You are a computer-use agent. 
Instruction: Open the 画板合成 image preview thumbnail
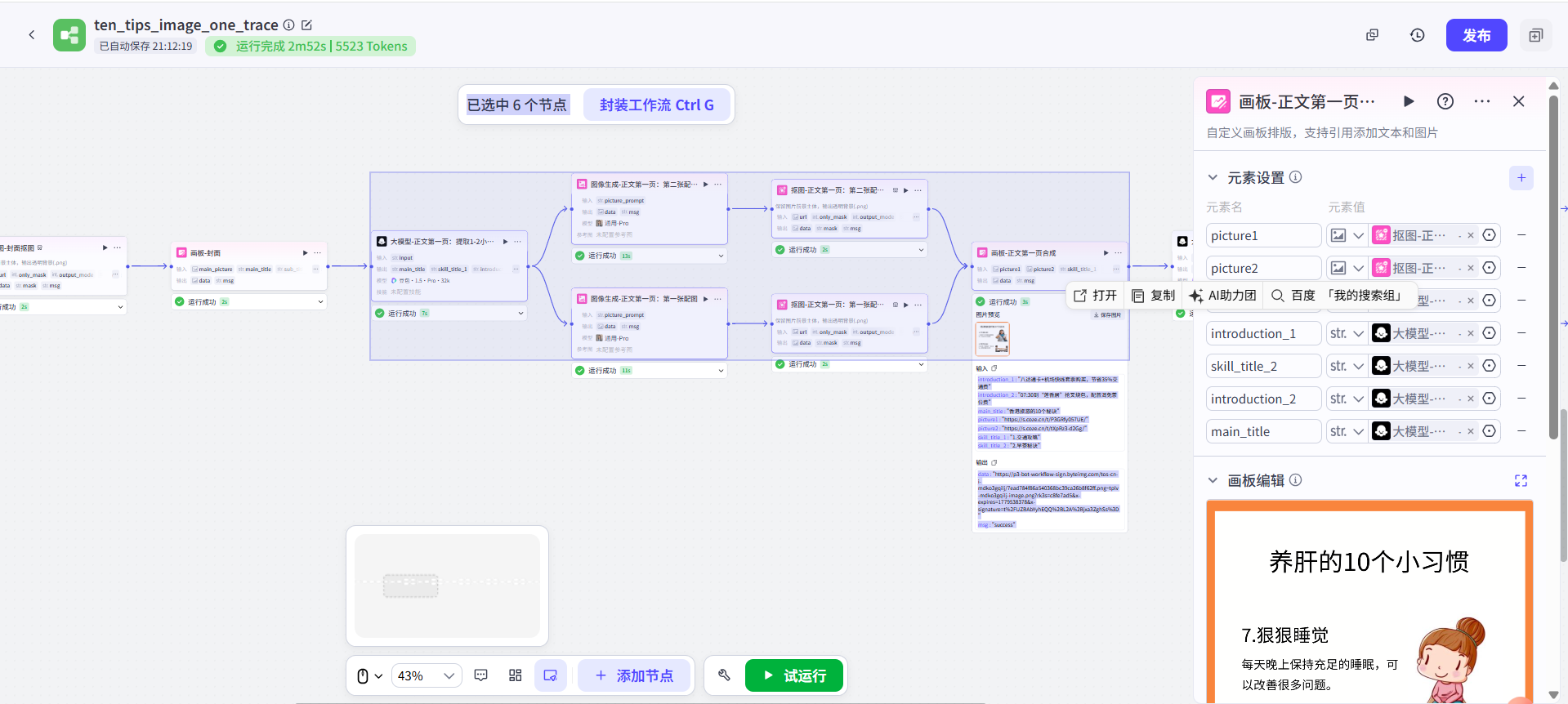993,338
